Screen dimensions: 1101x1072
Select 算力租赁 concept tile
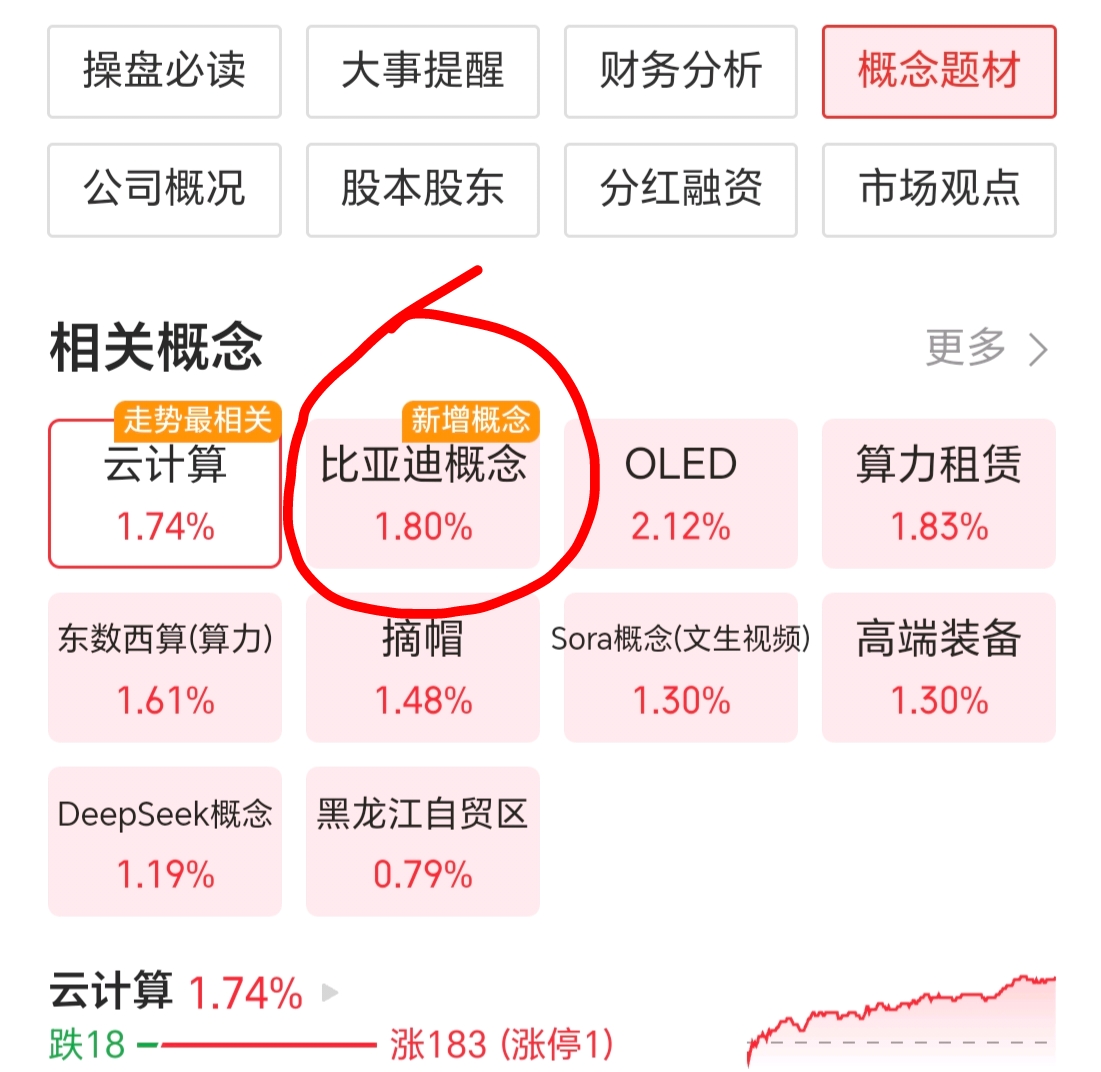tap(939, 494)
